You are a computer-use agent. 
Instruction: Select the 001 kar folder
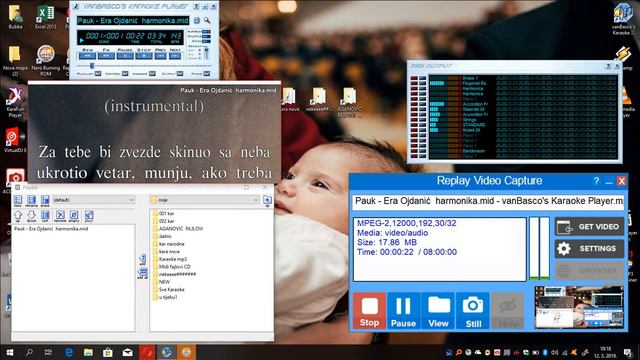(163, 213)
